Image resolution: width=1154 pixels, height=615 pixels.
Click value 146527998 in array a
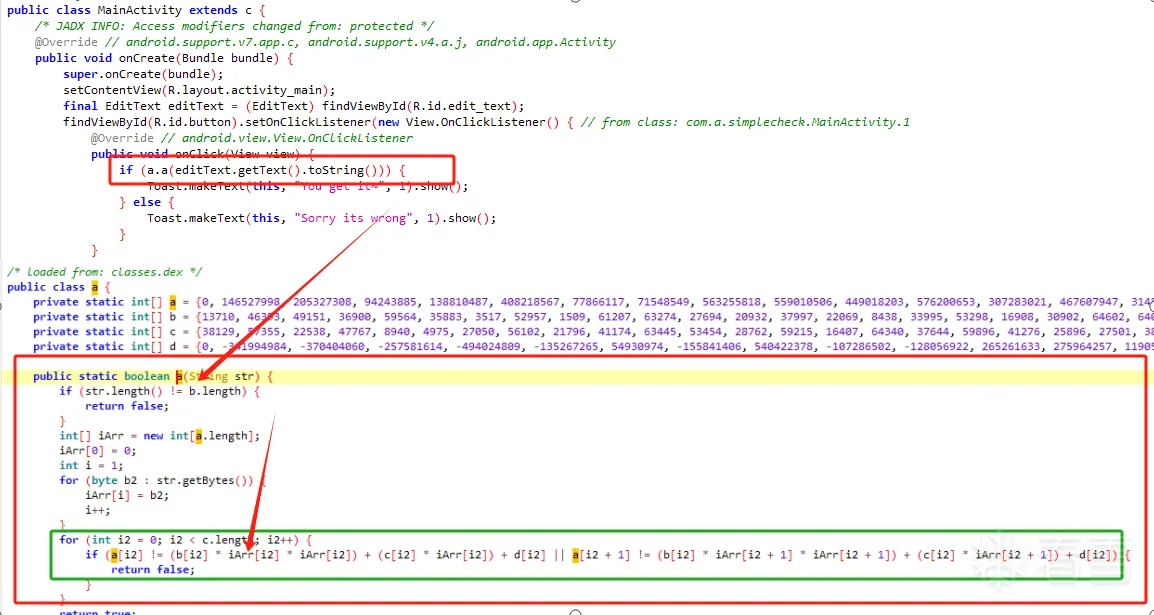click(x=250, y=302)
